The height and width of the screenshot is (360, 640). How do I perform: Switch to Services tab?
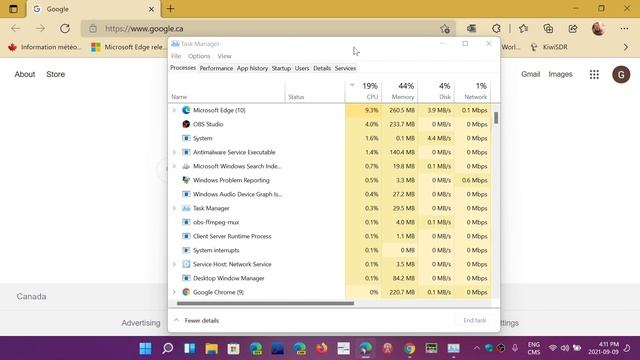coord(345,68)
